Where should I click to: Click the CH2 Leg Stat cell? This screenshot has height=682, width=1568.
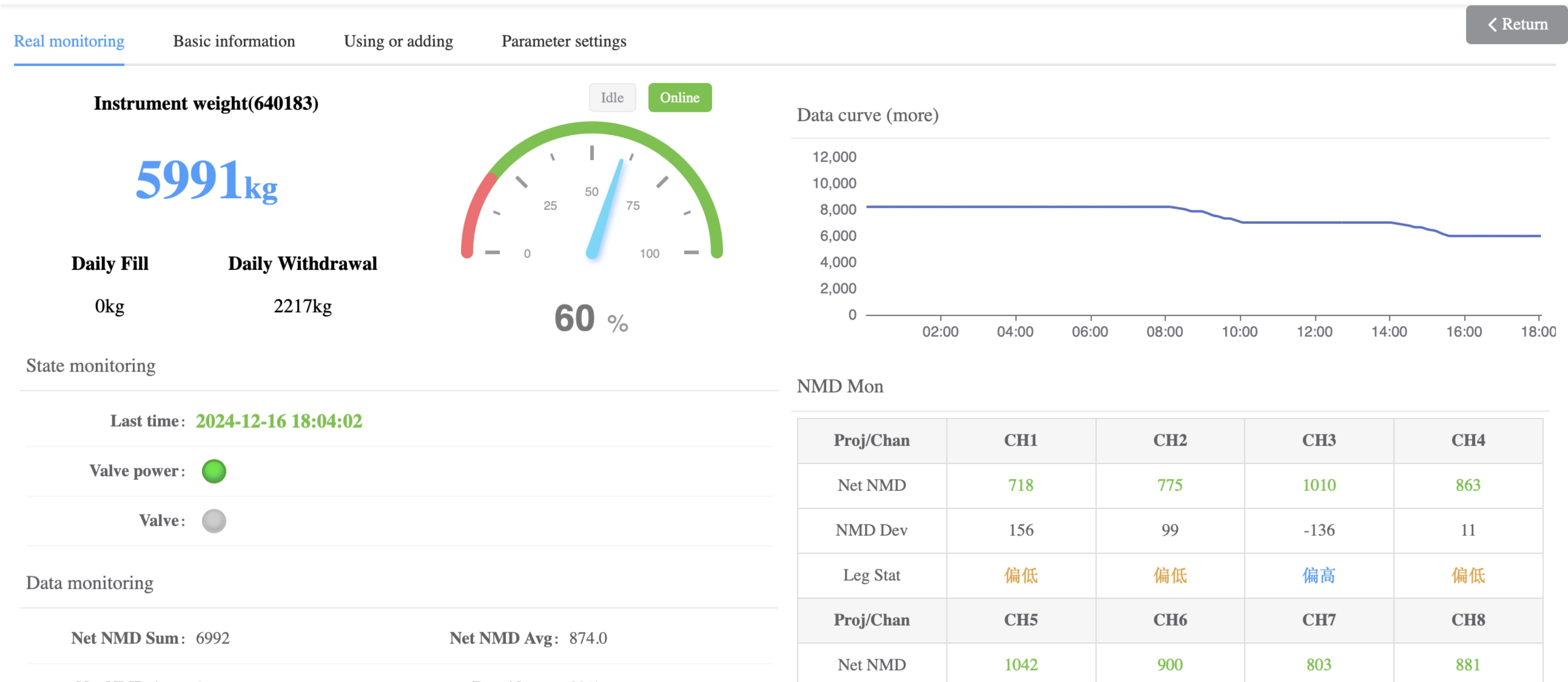pos(1170,575)
